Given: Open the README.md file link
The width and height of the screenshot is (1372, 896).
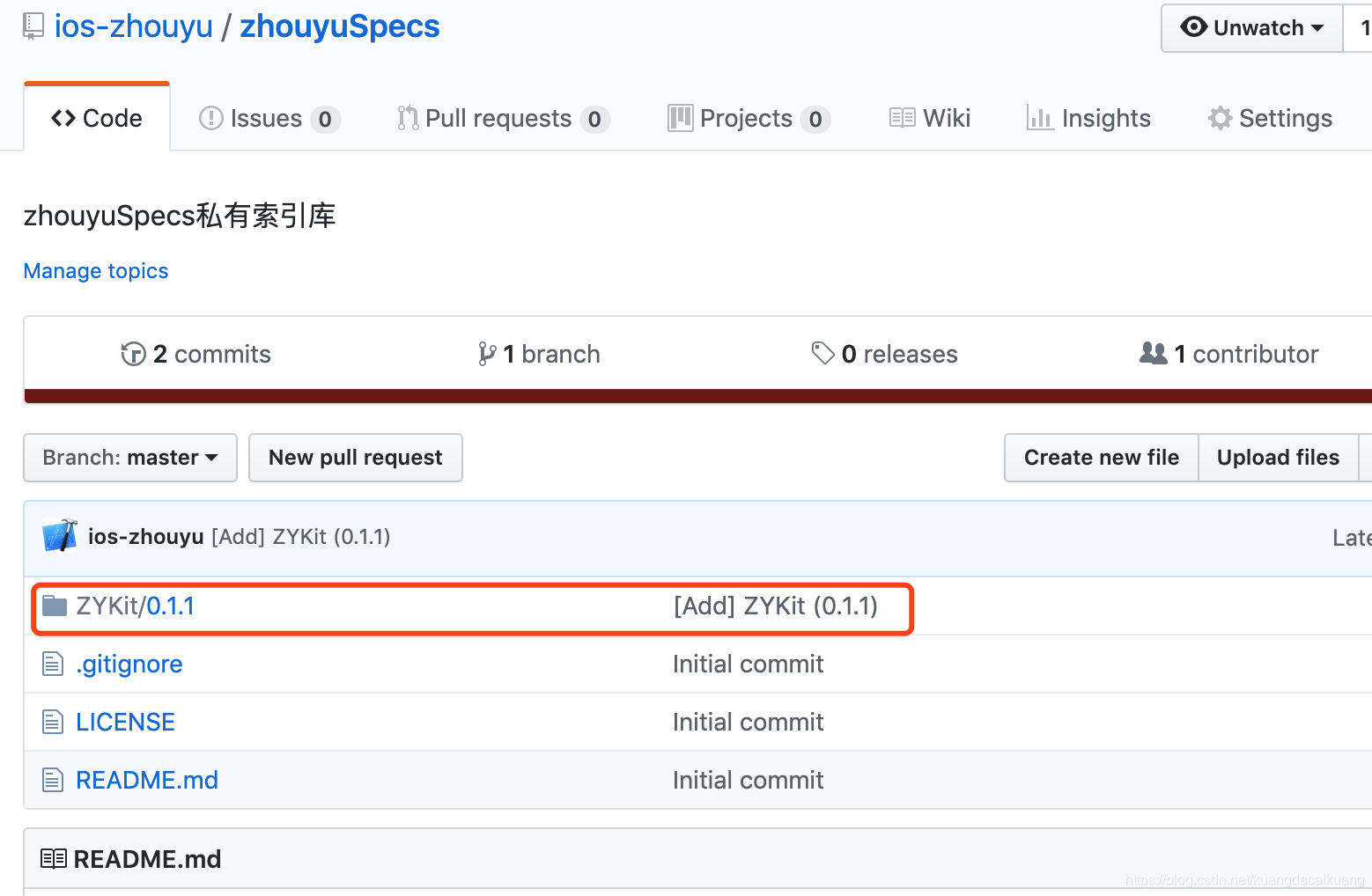Looking at the screenshot, I should [147, 781].
